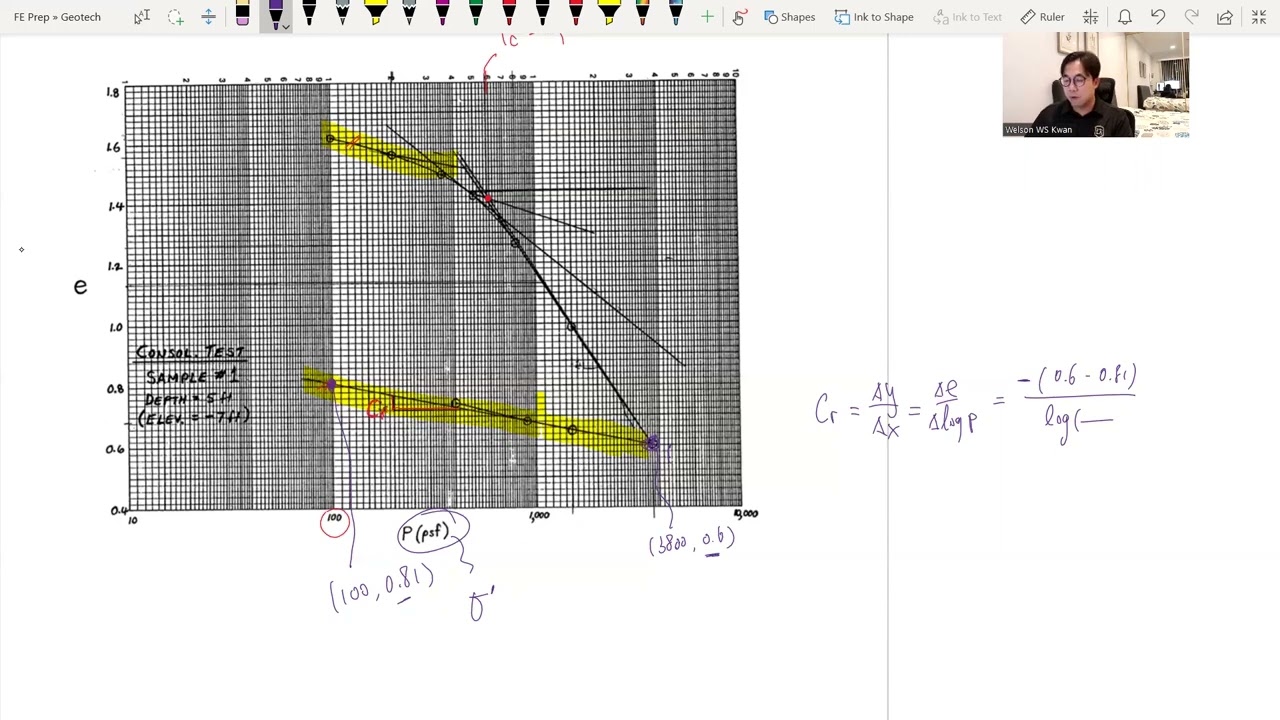Open the notifications bell
The width and height of the screenshot is (1280, 720).
(x=1125, y=16)
